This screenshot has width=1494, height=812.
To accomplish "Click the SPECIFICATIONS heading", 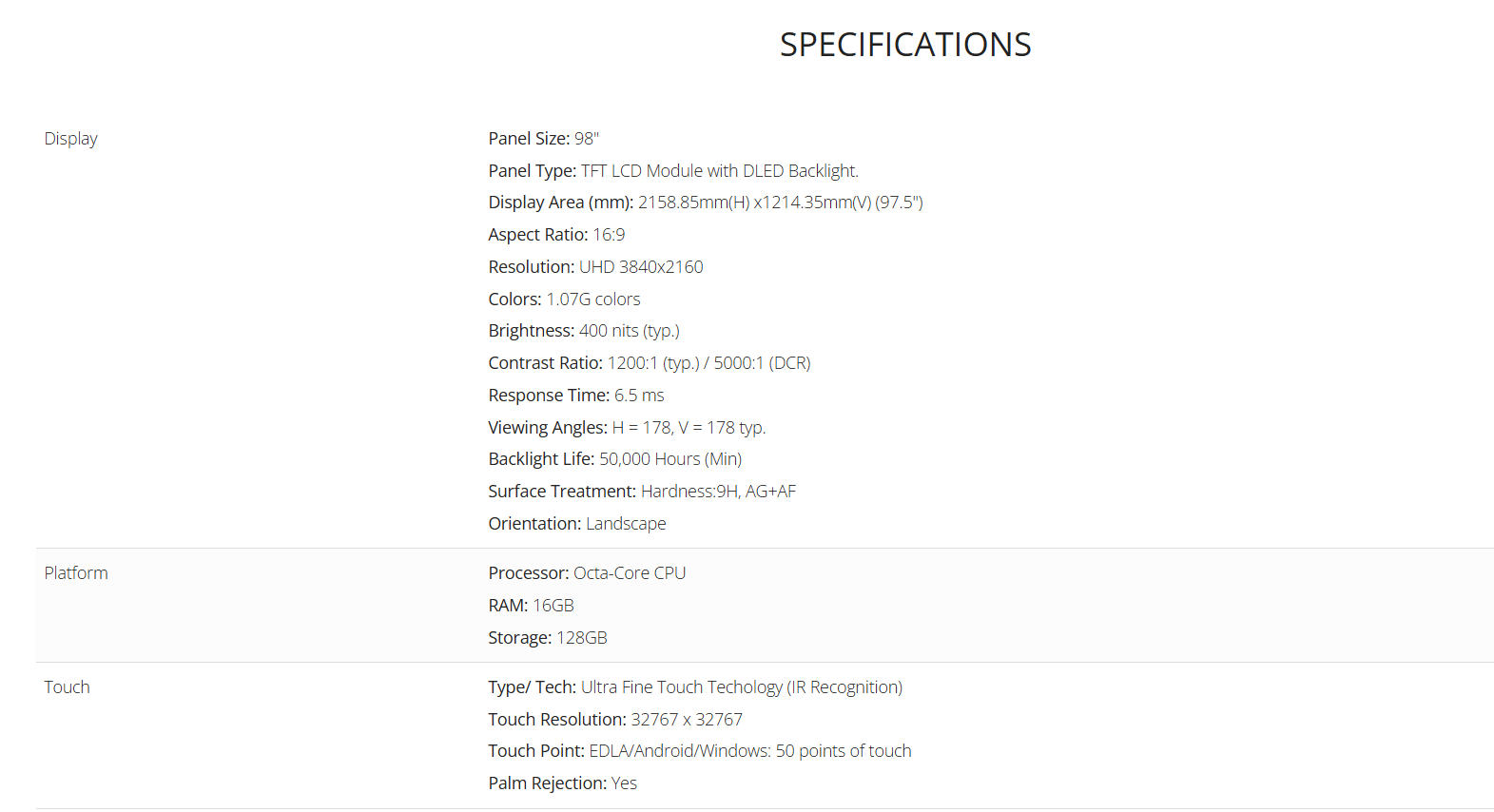I will pos(904,45).
